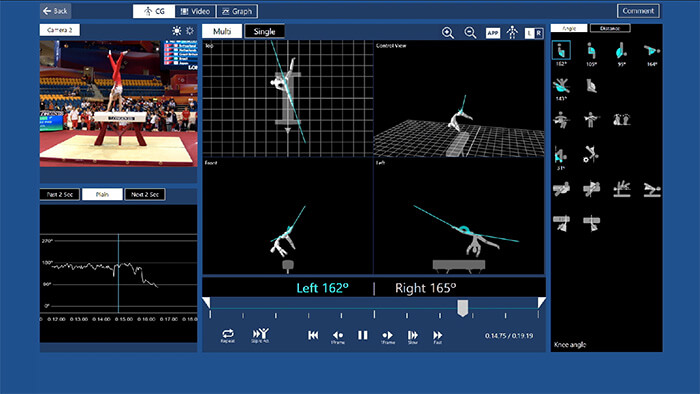Click the skip-to-skill figure icon
Image resolution: width=700 pixels, height=394 pixels.
[260, 336]
